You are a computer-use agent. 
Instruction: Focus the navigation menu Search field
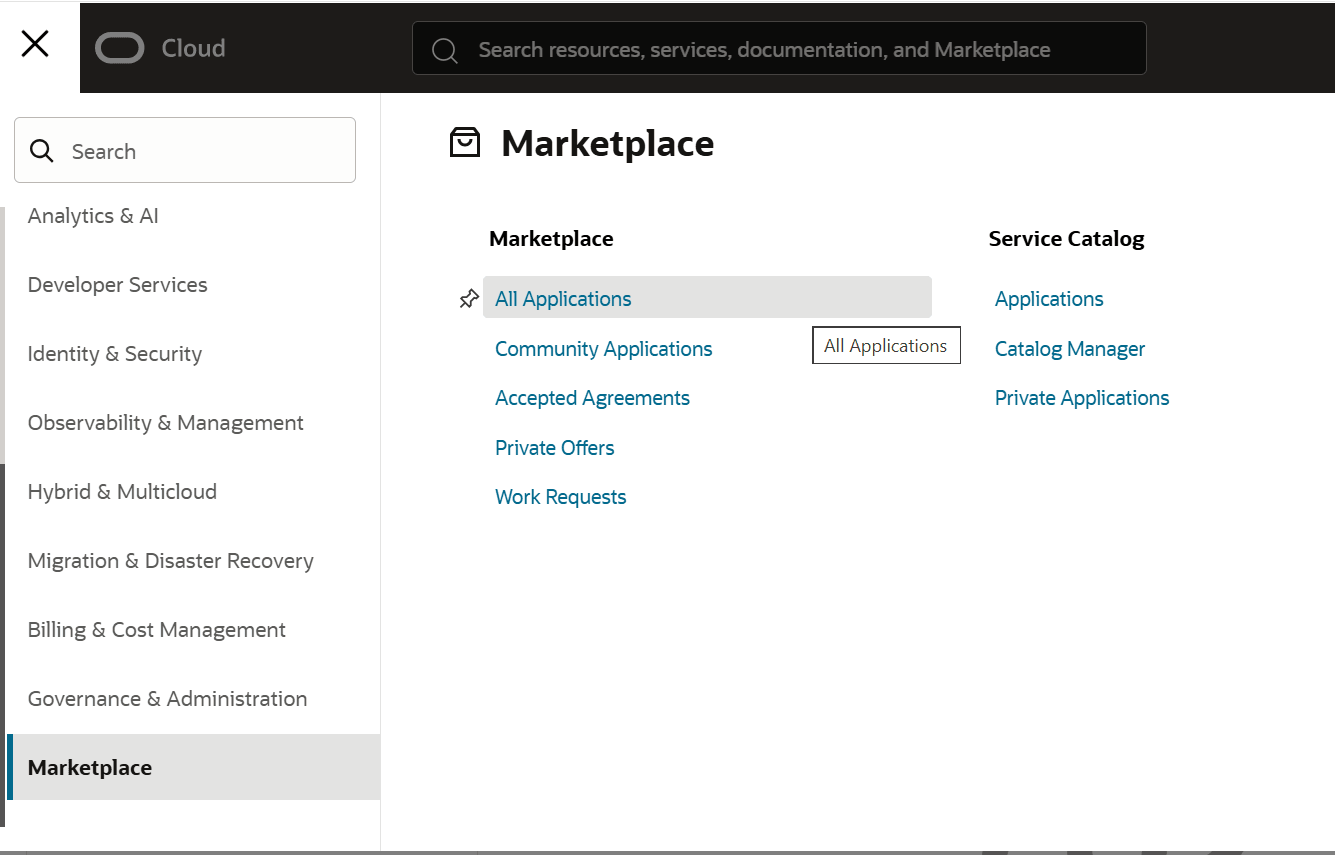(200, 151)
